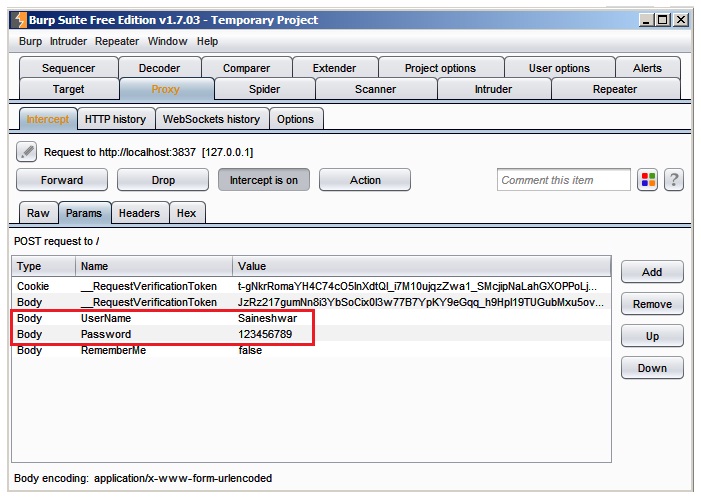
Task: Click the Comment this item field
Action: pyautogui.click(x=563, y=180)
